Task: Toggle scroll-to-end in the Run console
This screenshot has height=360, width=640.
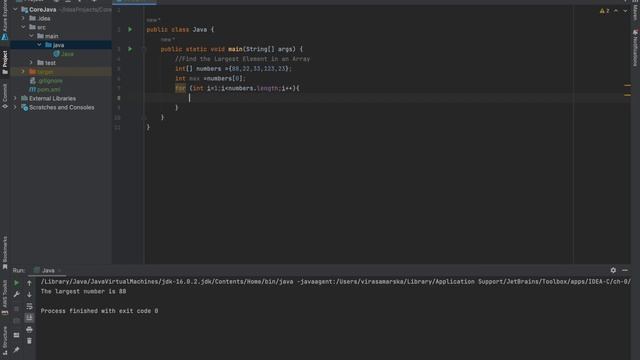Action: [x=29, y=318]
